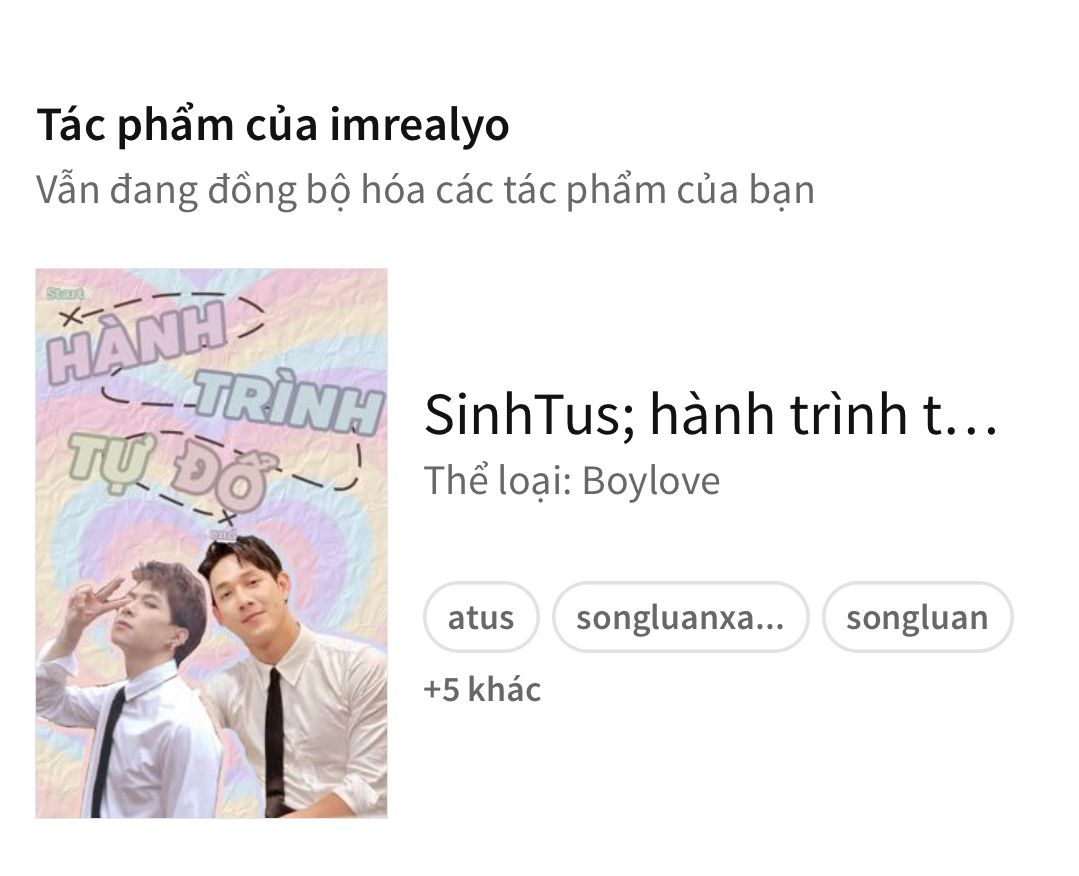Expand the "+5 khác" more tags
The image size is (1079, 876).
point(482,690)
